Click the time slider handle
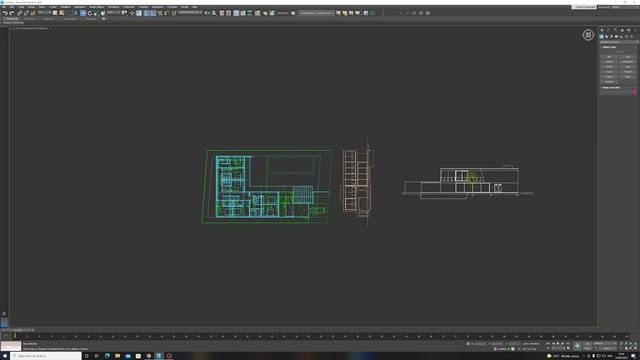640x360 pixels. [x=18, y=330]
